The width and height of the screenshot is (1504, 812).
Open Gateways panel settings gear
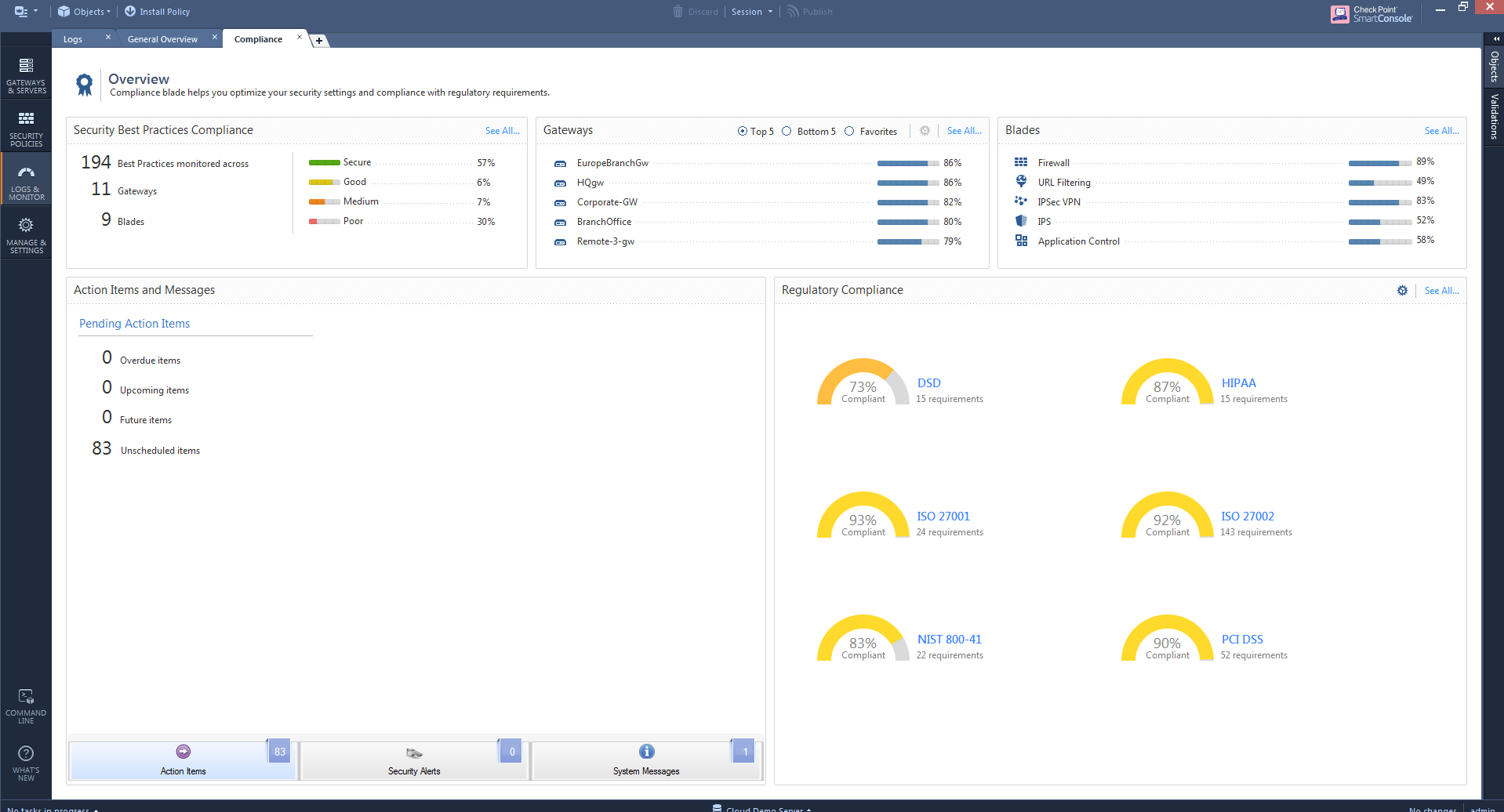[925, 131]
